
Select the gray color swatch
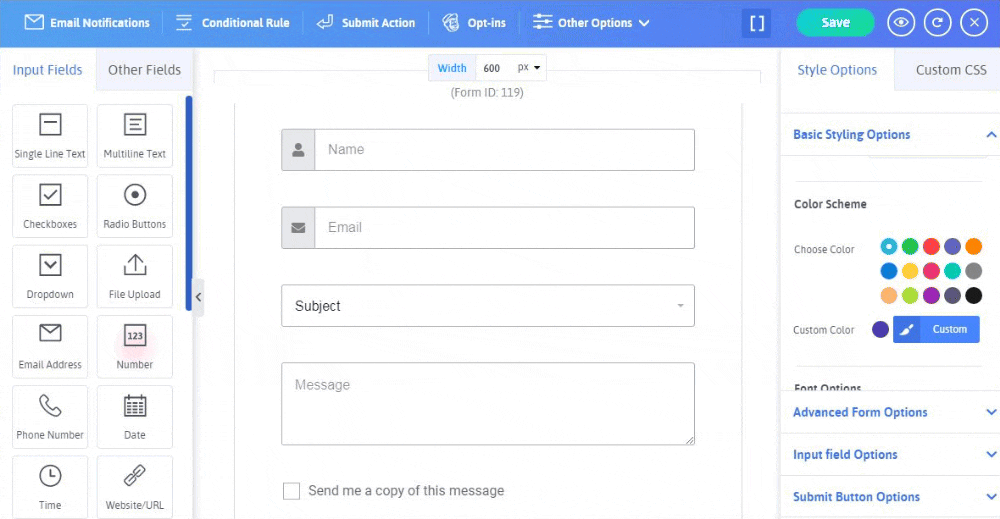[x=973, y=271]
